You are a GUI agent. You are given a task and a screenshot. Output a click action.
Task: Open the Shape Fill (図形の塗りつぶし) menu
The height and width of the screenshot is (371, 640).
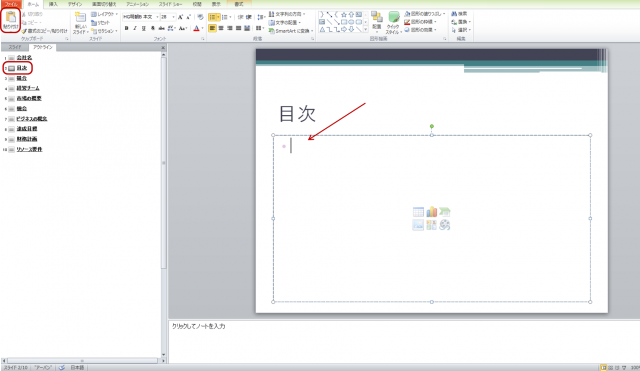point(424,14)
